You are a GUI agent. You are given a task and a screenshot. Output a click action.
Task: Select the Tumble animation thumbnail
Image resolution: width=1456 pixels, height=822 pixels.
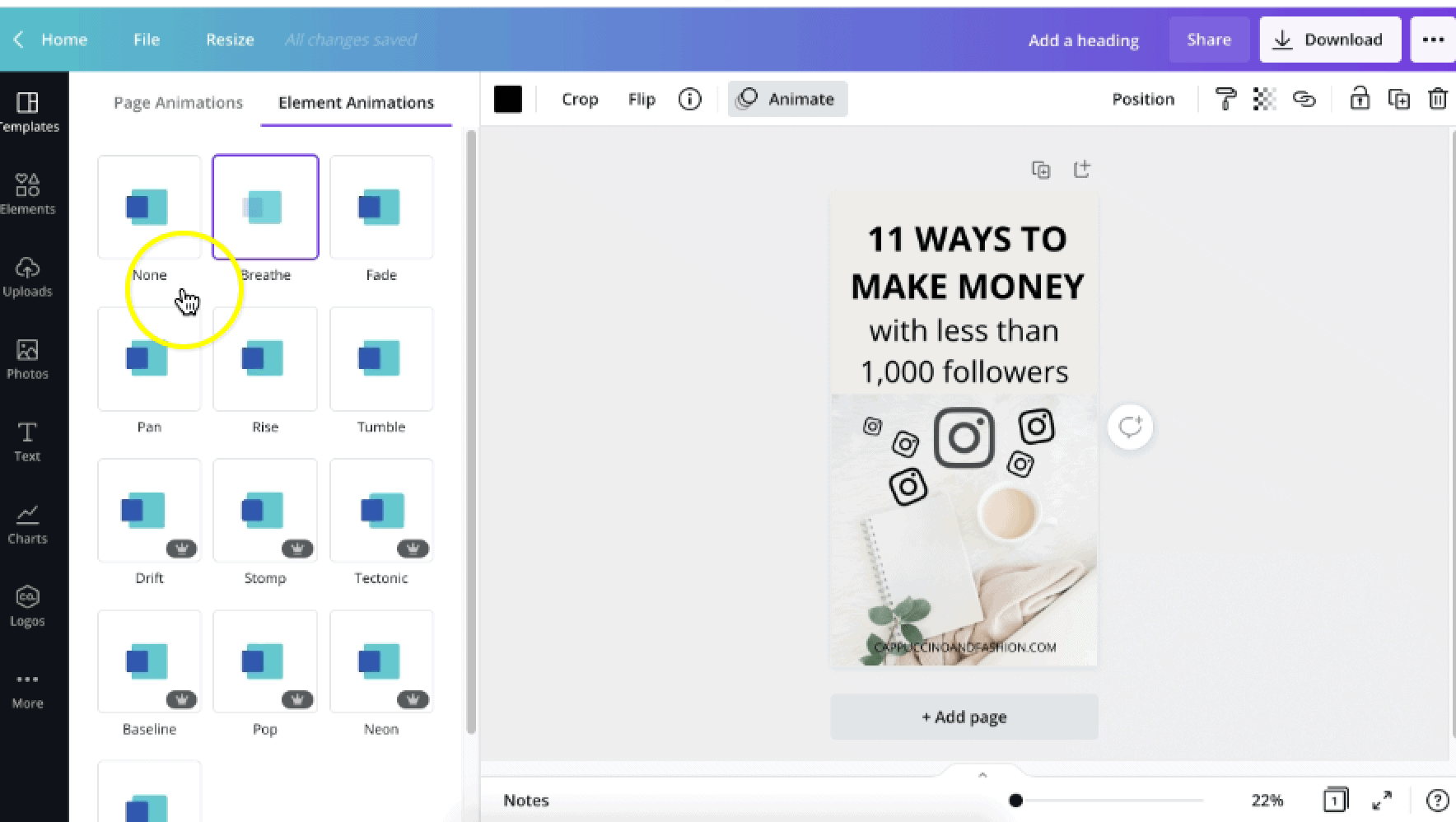(381, 358)
